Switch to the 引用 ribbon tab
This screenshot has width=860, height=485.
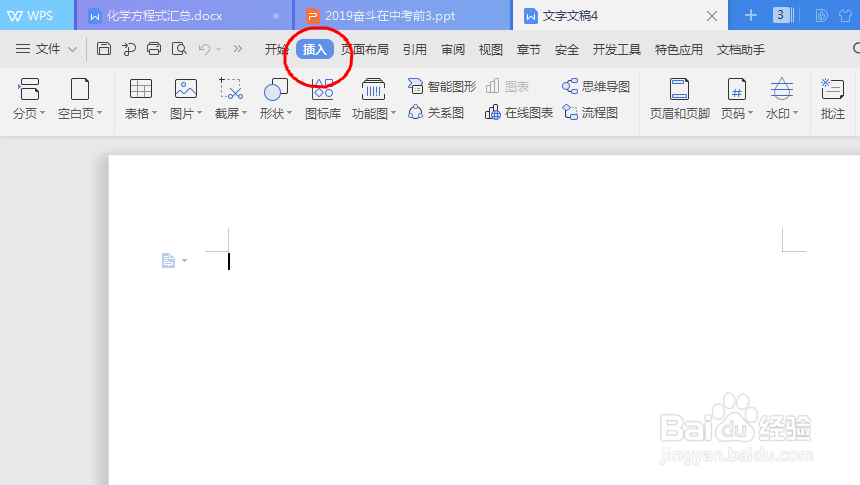[415, 49]
